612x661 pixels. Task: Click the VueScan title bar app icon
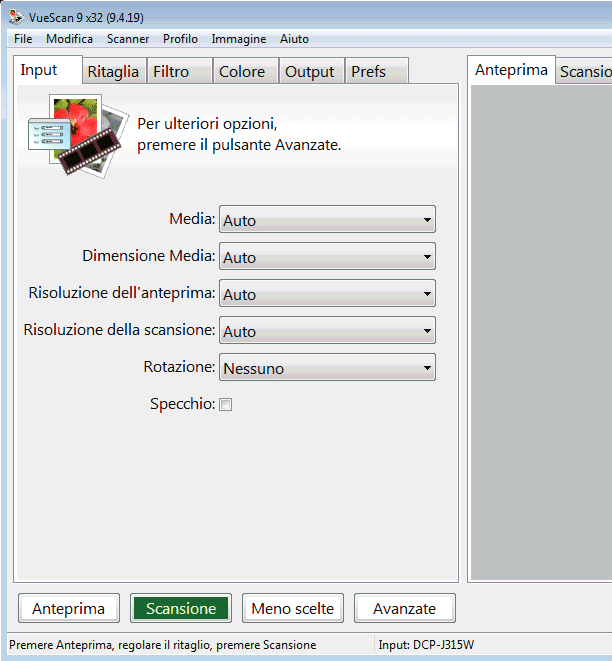coord(15,15)
